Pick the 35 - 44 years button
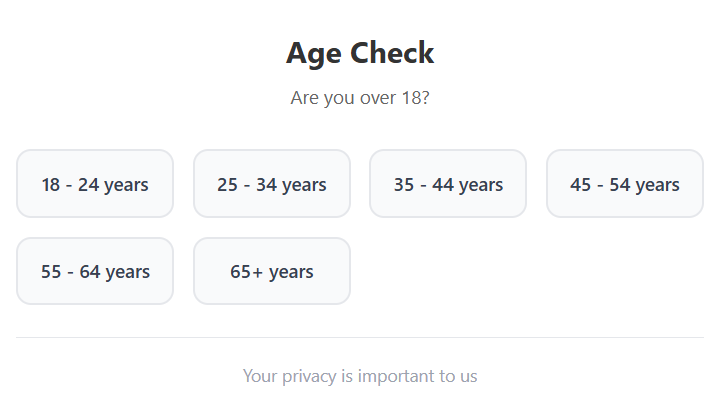 pyautogui.click(x=448, y=184)
